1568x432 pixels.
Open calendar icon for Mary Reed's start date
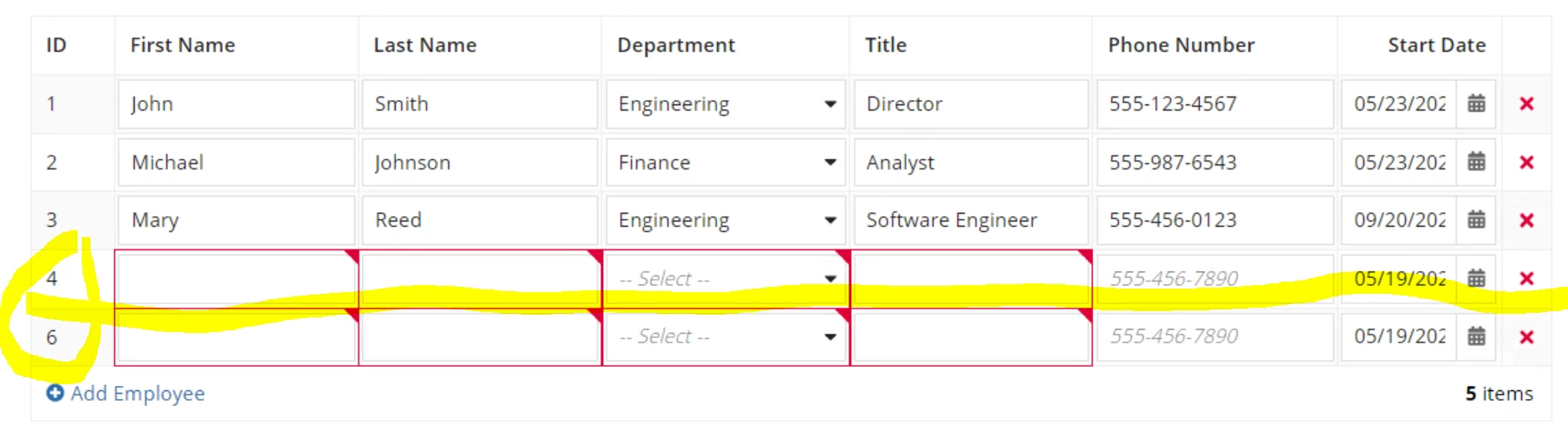click(1476, 220)
